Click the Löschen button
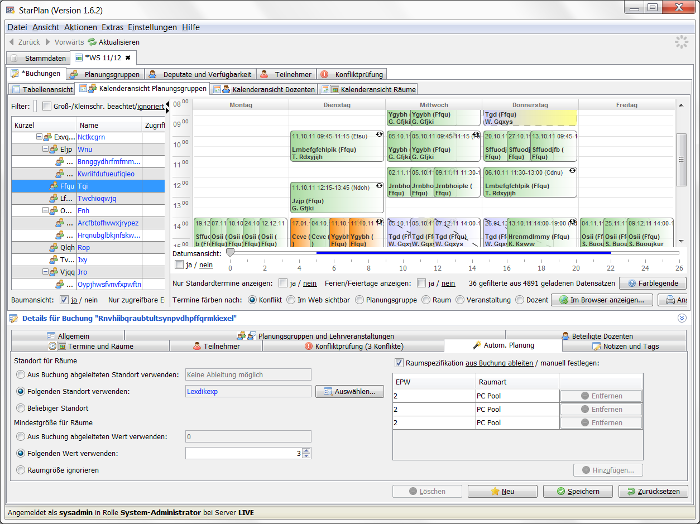The width and height of the screenshot is (700, 524). [427, 491]
